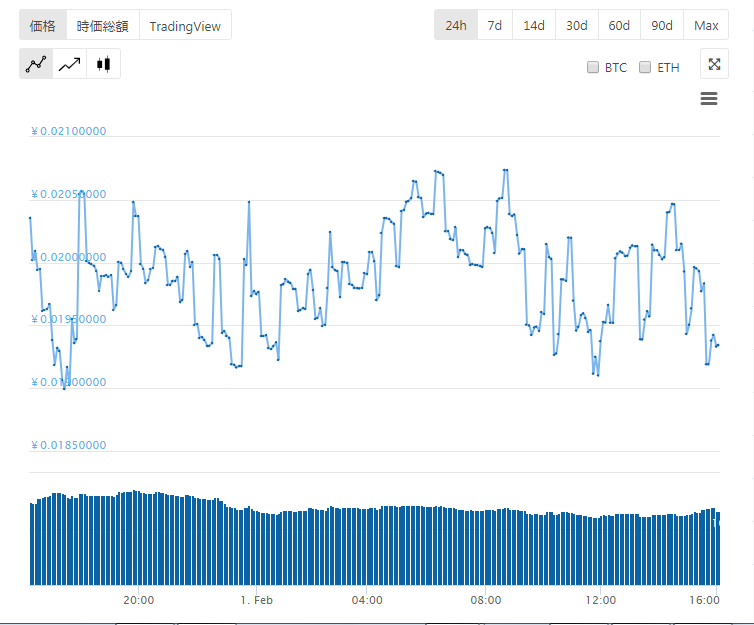Pick the 30d range button

click(577, 25)
